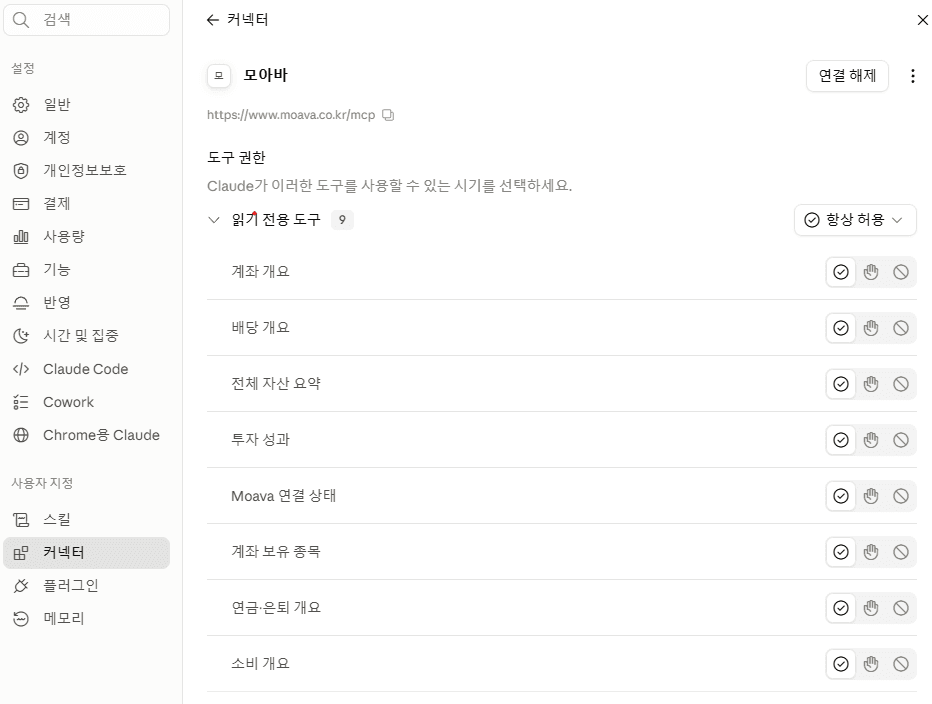
Task: Set 투자 성과 to needs approval
Action: pos(871,440)
